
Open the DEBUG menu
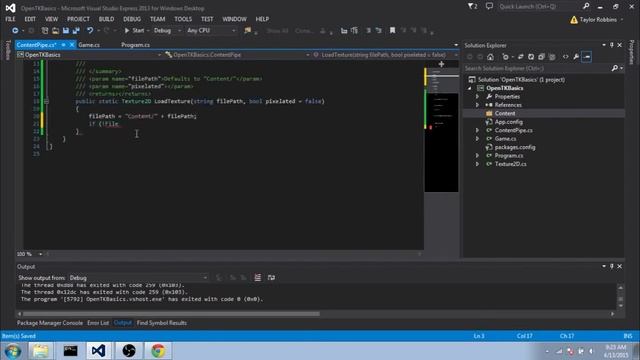tap(132, 19)
